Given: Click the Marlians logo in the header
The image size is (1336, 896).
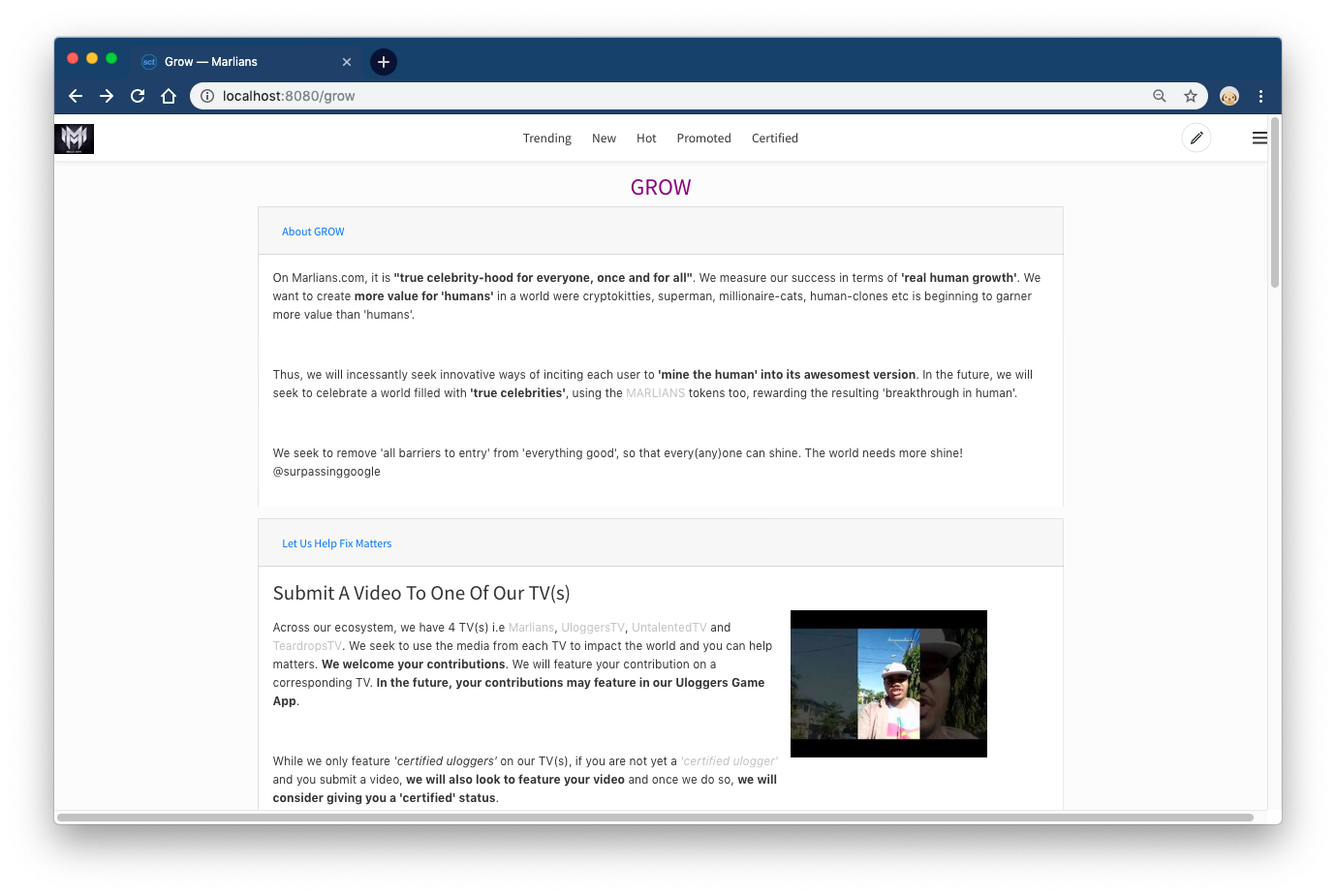Looking at the screenshot, I should [x=74, y=139].
